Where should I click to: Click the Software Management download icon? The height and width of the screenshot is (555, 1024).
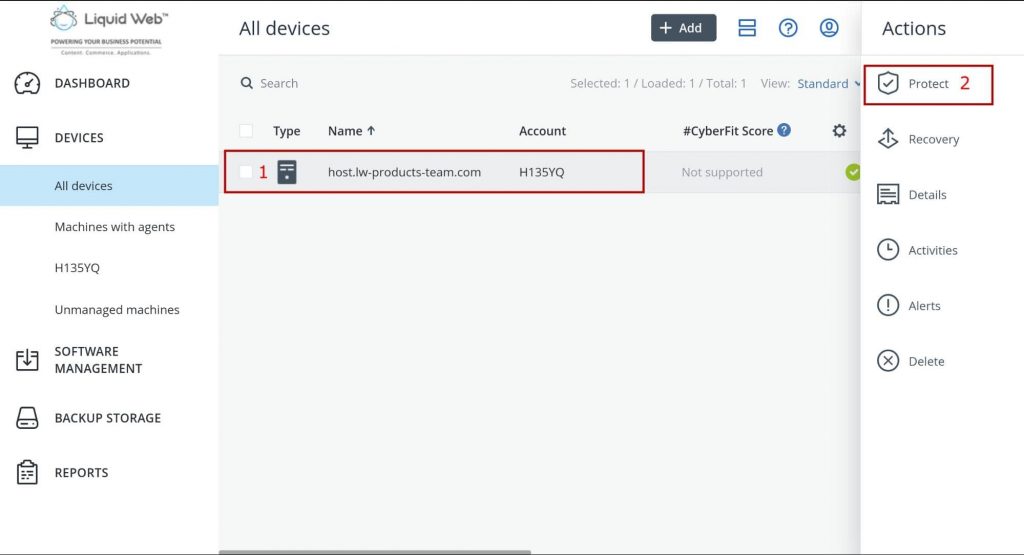coord(27,360)
